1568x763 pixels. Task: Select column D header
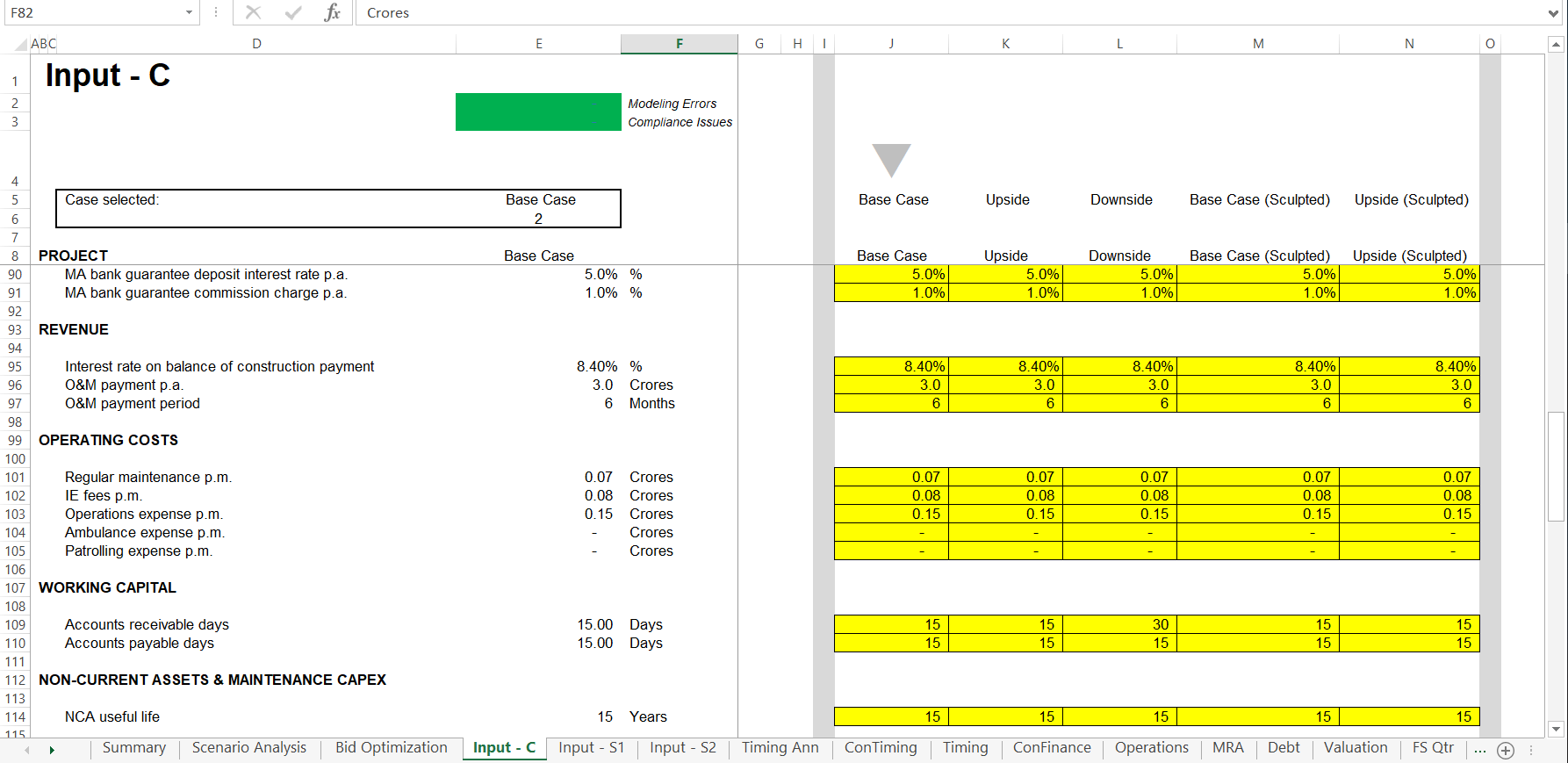(256, 44)
